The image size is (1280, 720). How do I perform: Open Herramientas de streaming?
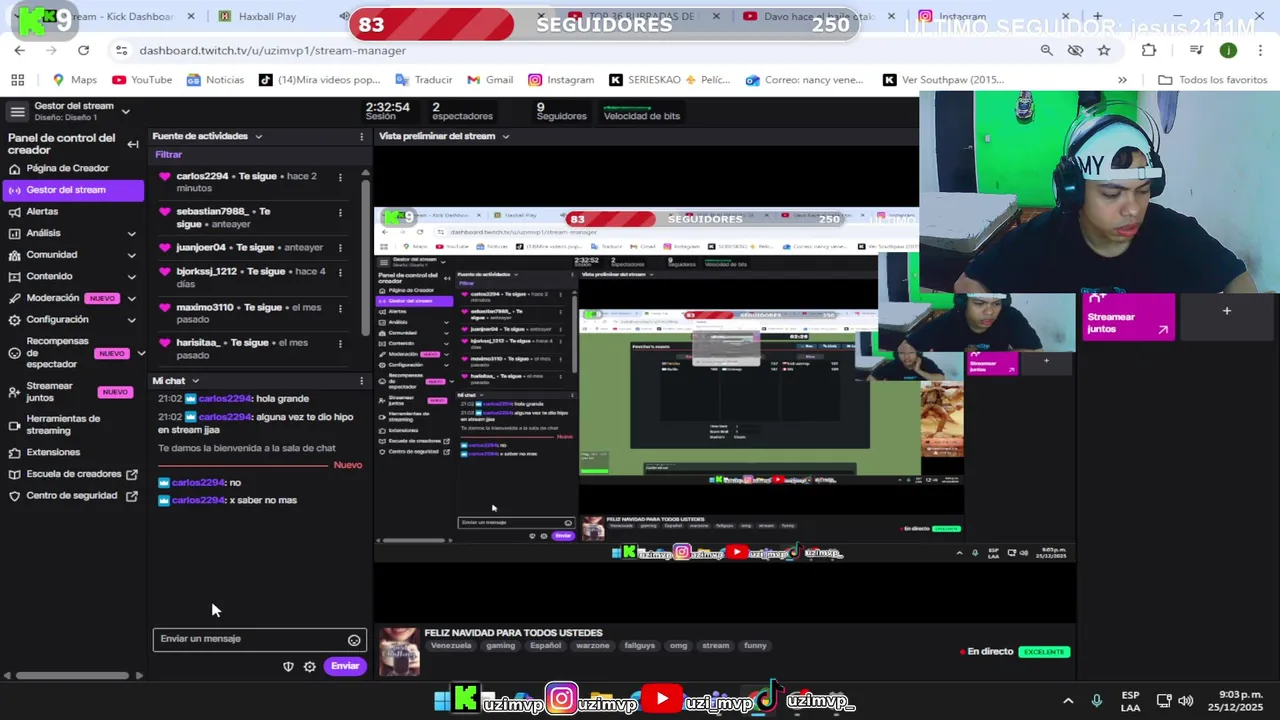click(x=63, y=425)
